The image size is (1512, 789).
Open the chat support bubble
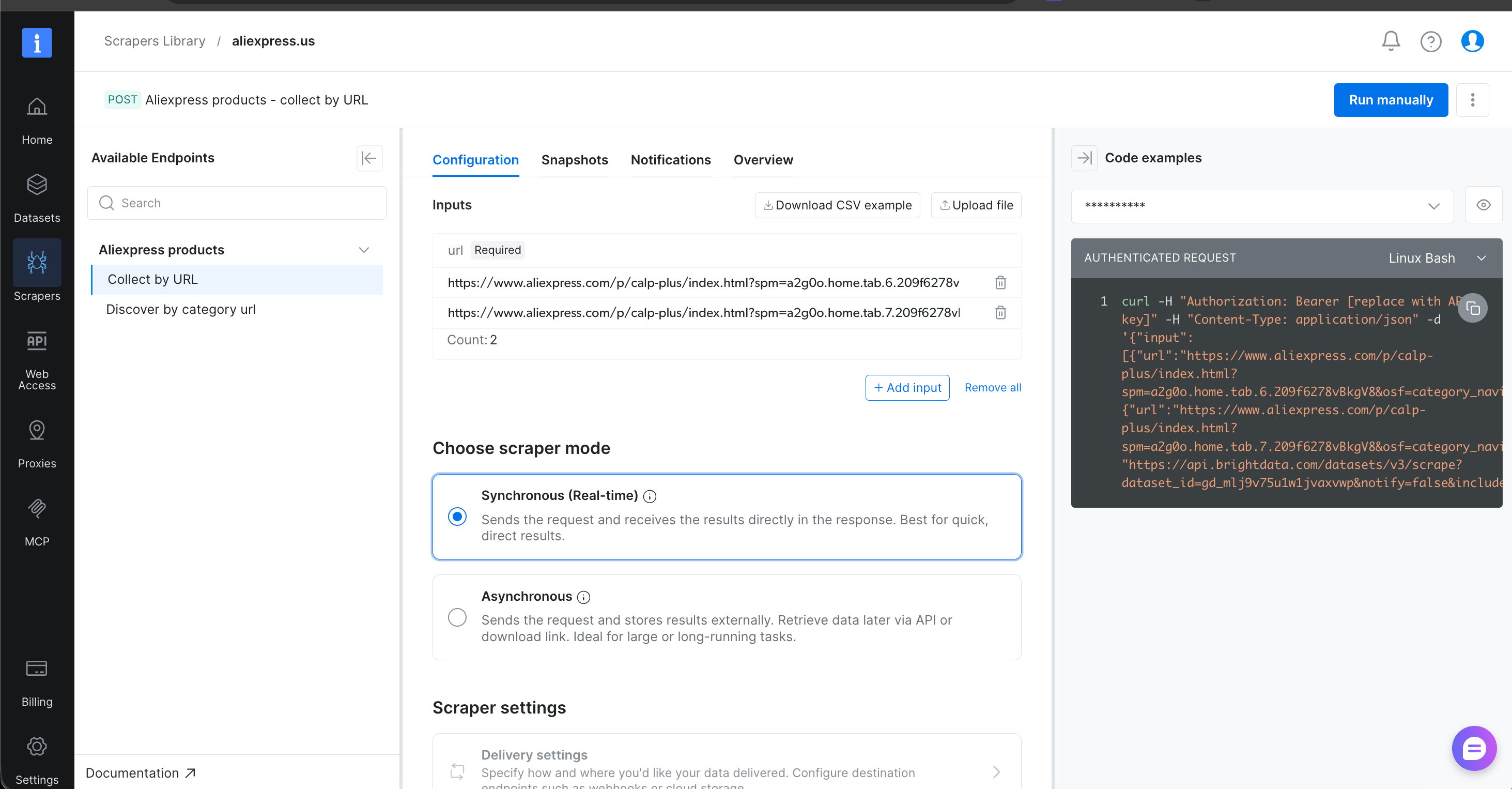pyautogui.click(x=1474, y=749)
